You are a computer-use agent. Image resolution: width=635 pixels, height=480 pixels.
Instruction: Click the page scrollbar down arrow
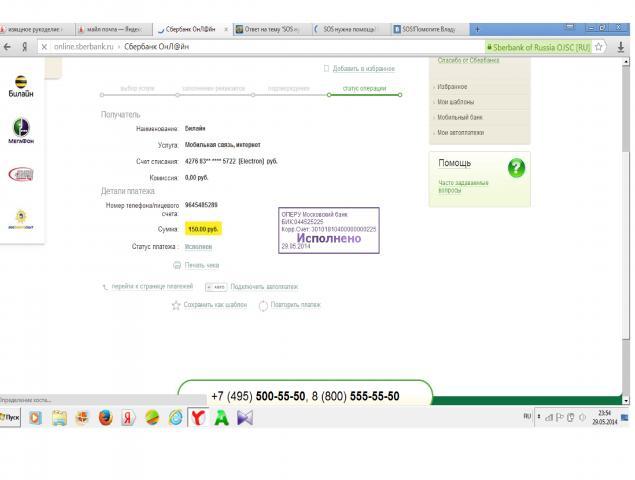pos(626,401)
